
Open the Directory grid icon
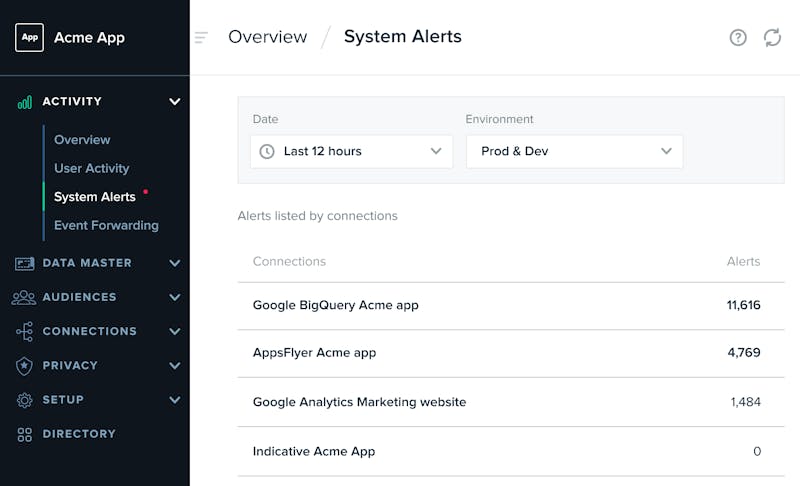point(24,434)
